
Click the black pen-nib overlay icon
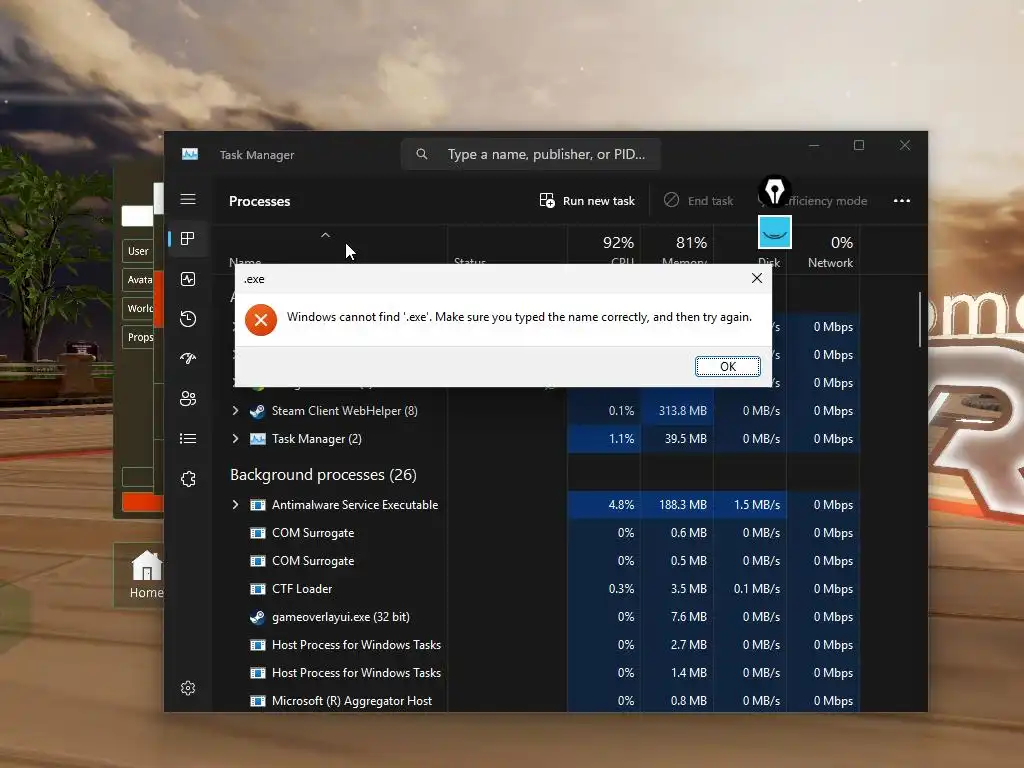point(775,191)
